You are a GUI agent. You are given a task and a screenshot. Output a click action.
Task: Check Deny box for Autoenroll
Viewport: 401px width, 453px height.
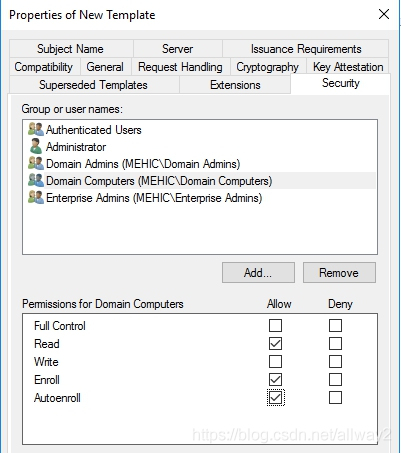click(x=335, y=397)
